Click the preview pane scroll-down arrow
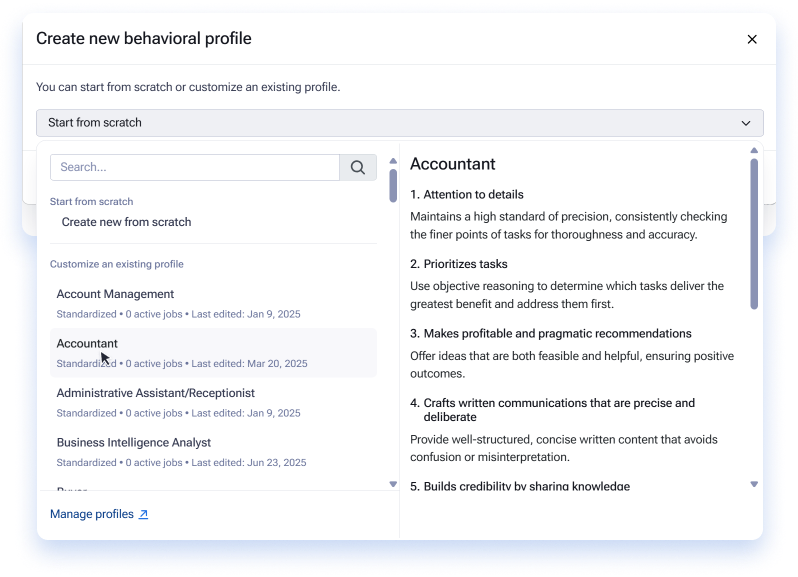 click(x=754, y=484)
